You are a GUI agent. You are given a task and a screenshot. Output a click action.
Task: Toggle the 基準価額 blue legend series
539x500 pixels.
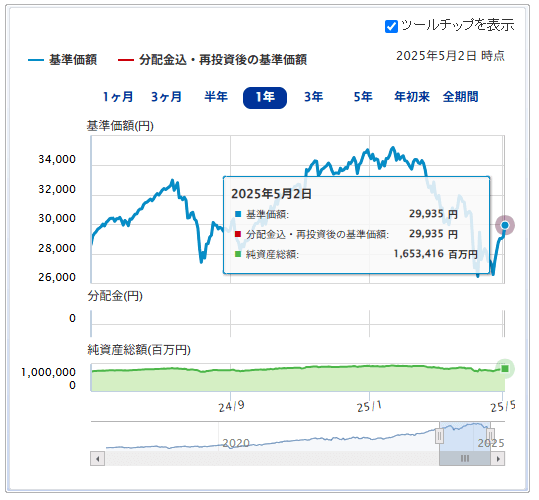click(x=63, y=60)
